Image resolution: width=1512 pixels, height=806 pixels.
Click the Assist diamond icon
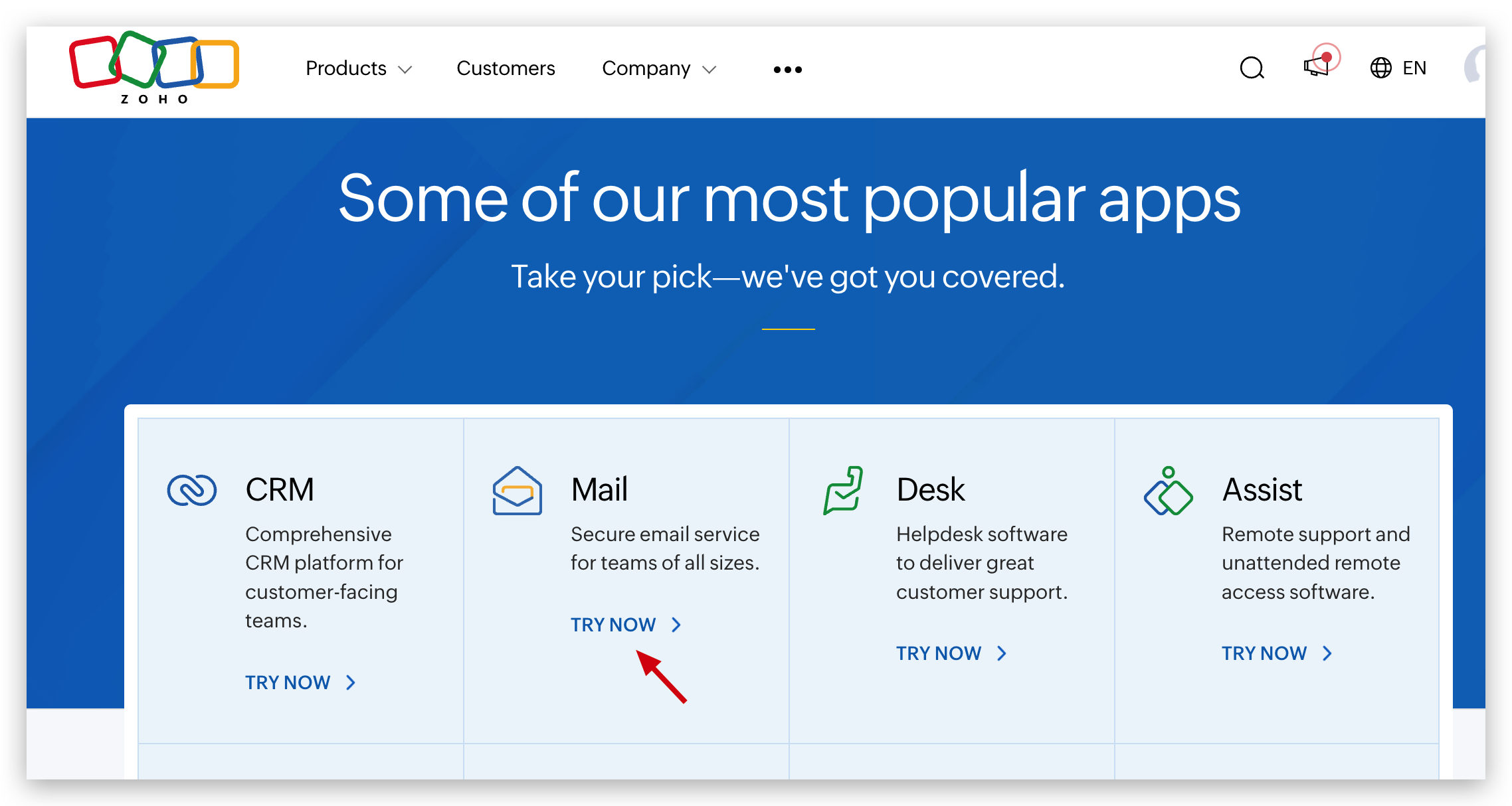(1168, 491)
